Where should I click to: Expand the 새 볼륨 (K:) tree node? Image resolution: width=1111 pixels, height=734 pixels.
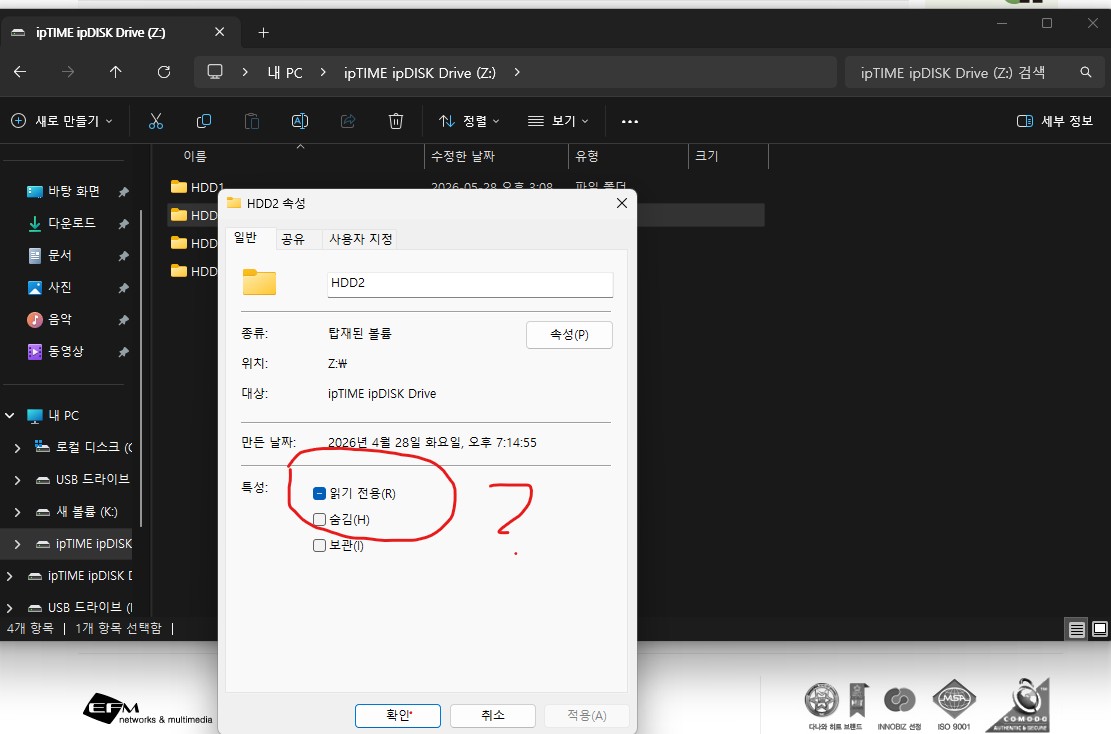coord(18,512)
